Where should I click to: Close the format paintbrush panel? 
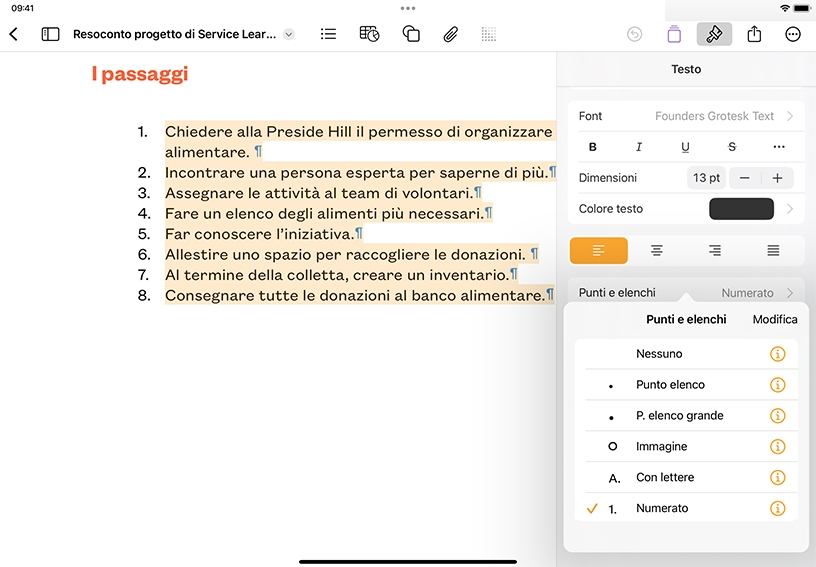click(714, 34)
